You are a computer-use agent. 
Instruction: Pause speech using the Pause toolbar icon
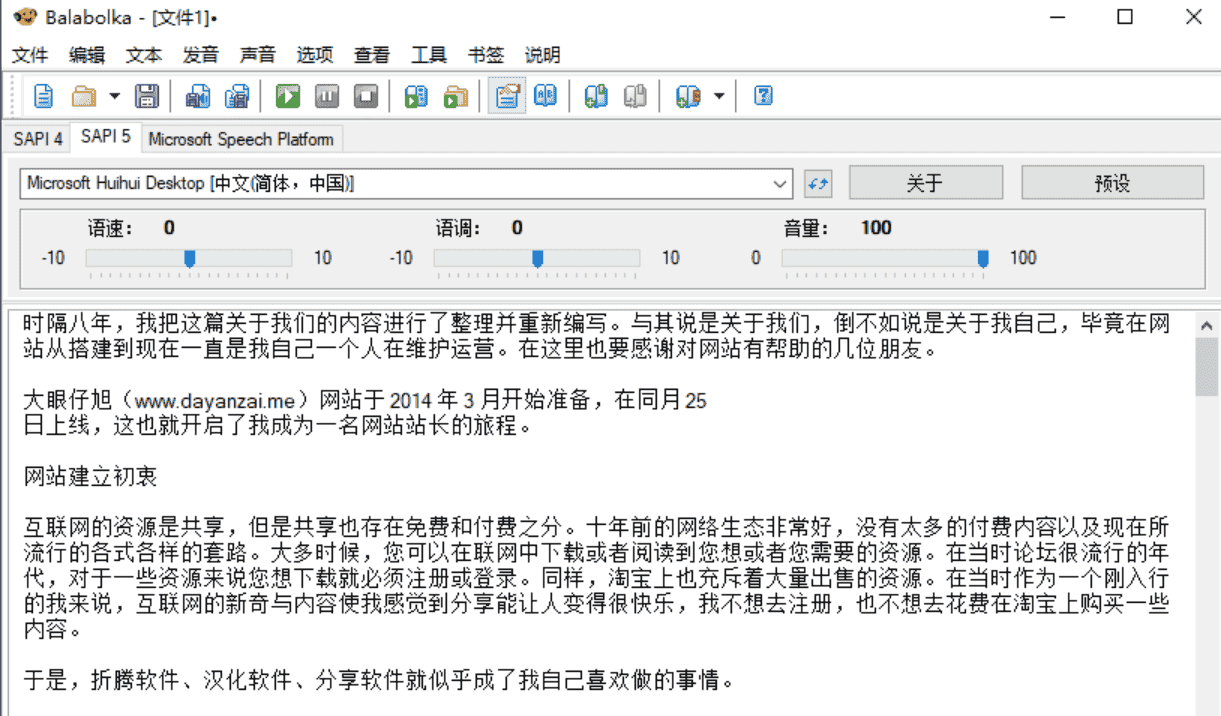pos(325,95)
